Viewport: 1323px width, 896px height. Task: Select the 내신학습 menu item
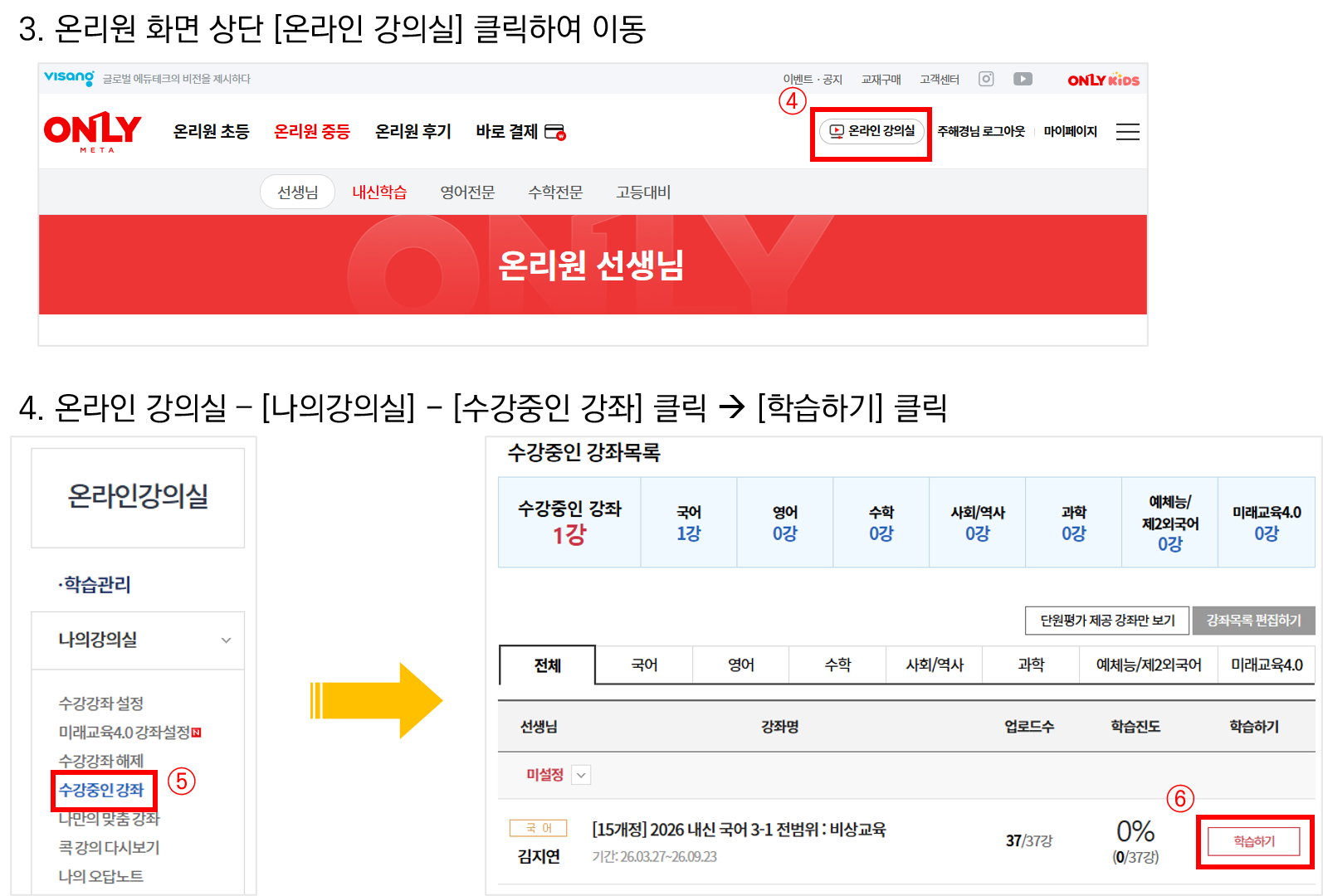click(x=379, y=192)
